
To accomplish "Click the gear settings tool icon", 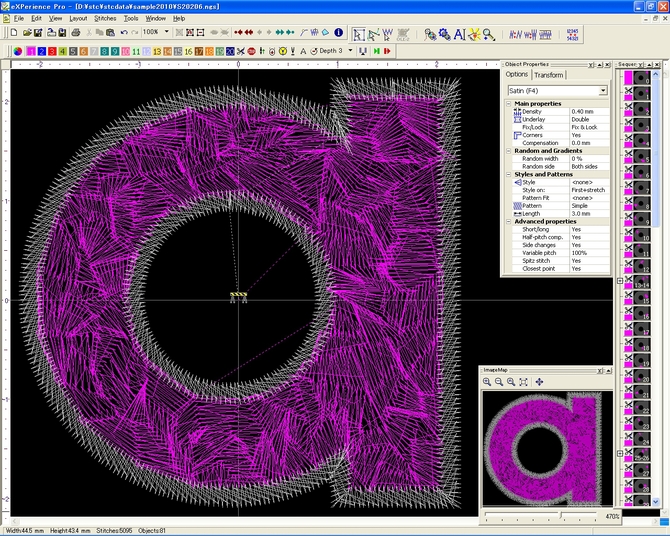I will (x=444, y=35).
